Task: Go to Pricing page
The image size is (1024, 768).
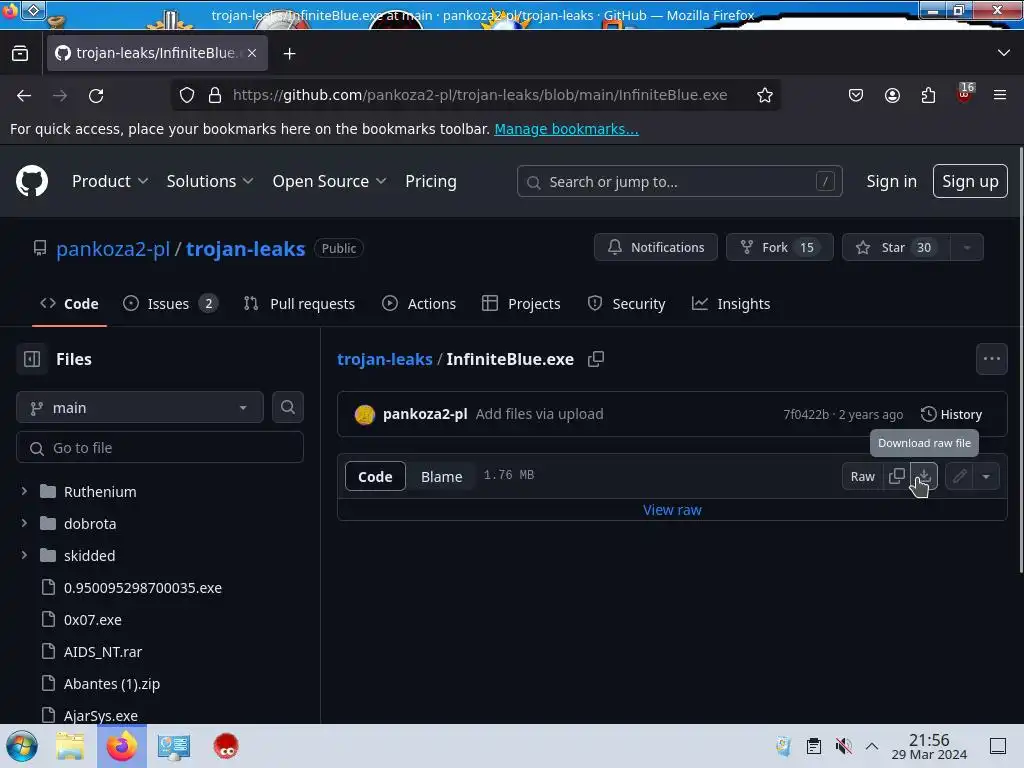Action: (430, 181)
